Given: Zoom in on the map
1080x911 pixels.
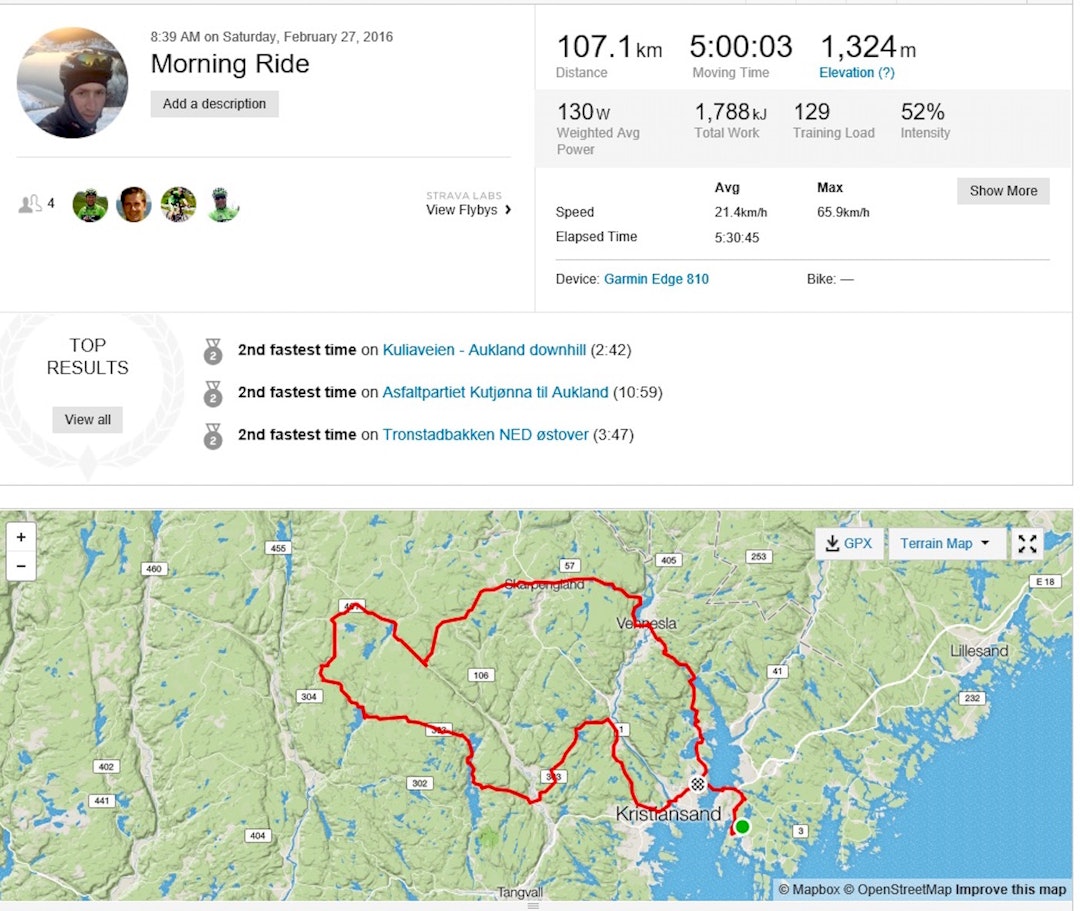Looking at the screenshot, I should pyautogui.click(x=21, y=537).
